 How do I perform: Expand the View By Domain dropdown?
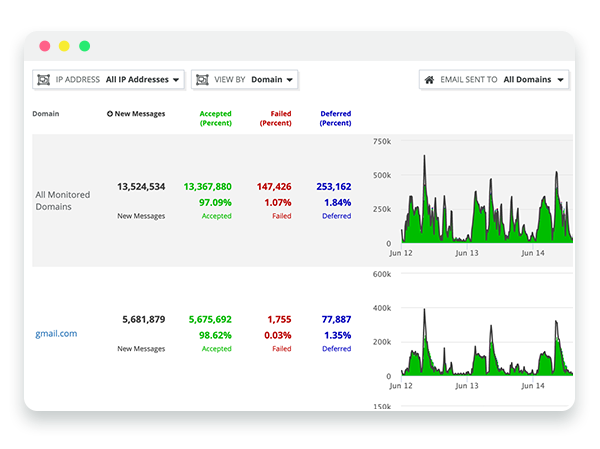272,79
